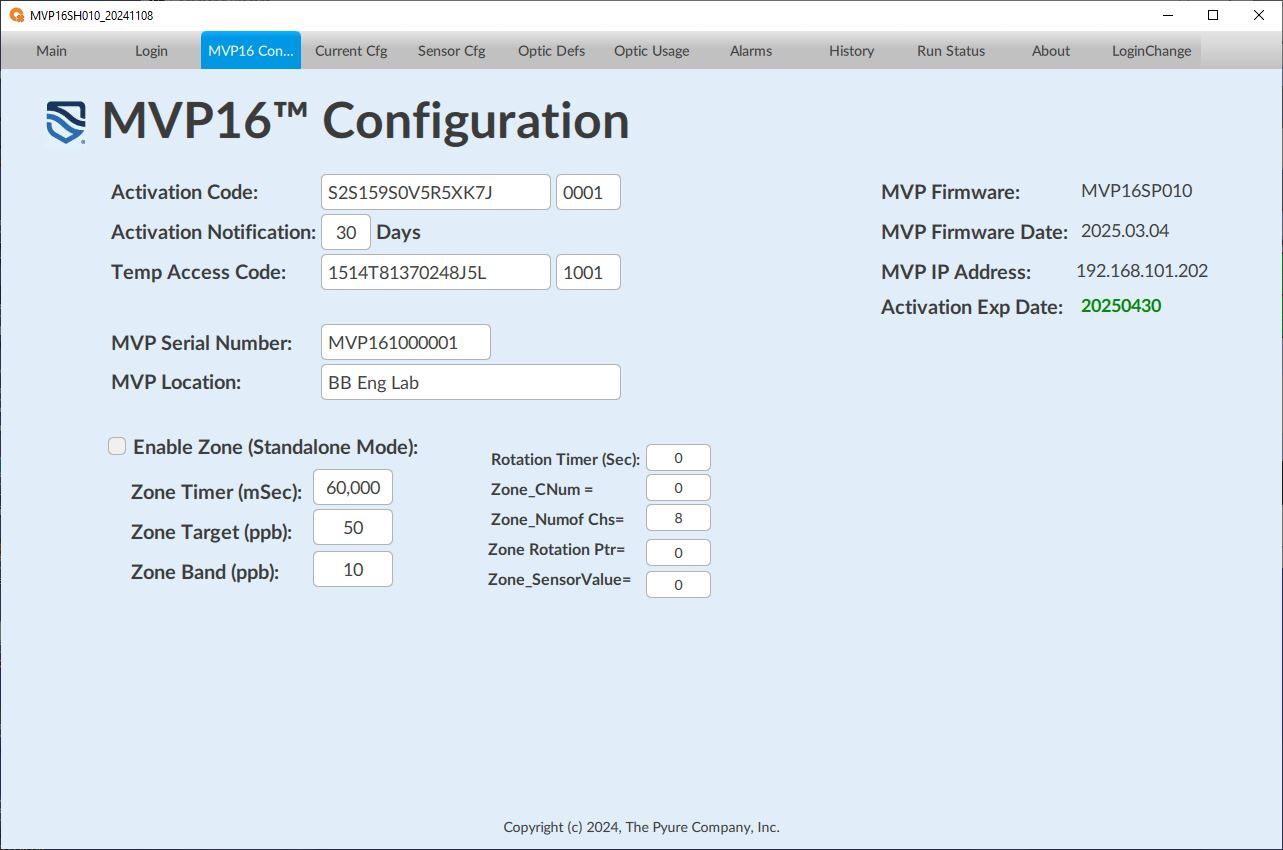The width and height of the screenshot is (1283, 850).
Task: Click the Activation Exp Date value 20250430
Action: (1121, 306)
